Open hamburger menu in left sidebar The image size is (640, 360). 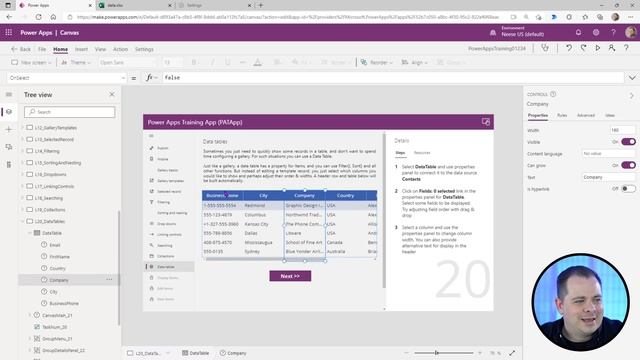[x=9, y=94]
